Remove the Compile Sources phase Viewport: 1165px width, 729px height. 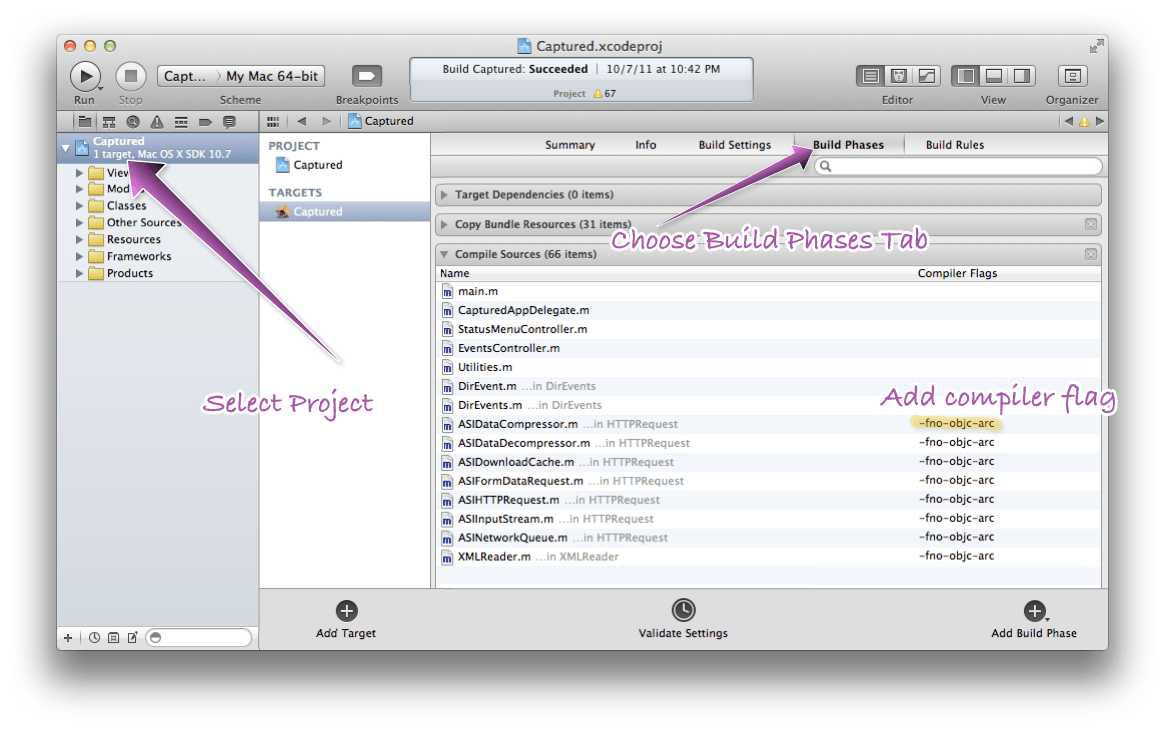point(1091,254)
